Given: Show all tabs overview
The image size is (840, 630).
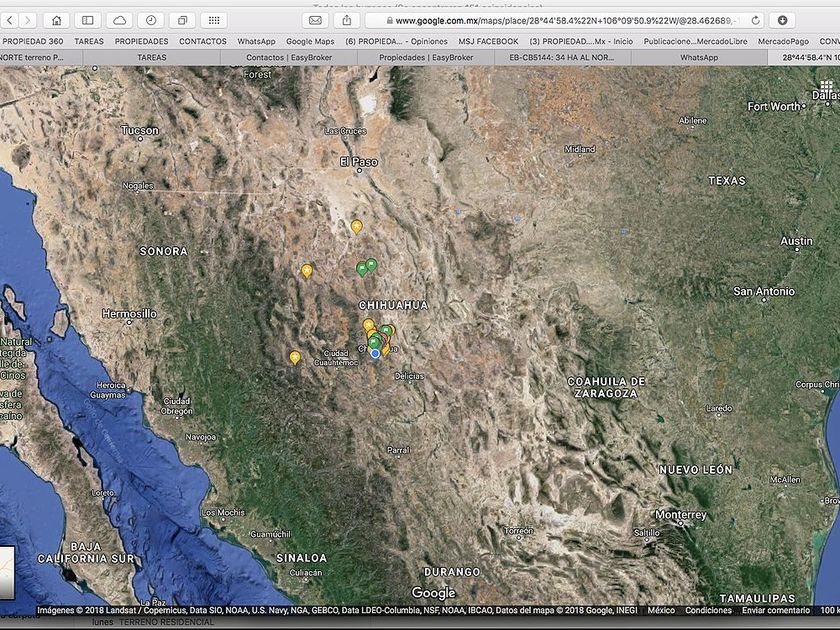Looking at the screenshot, I should 182,20.
